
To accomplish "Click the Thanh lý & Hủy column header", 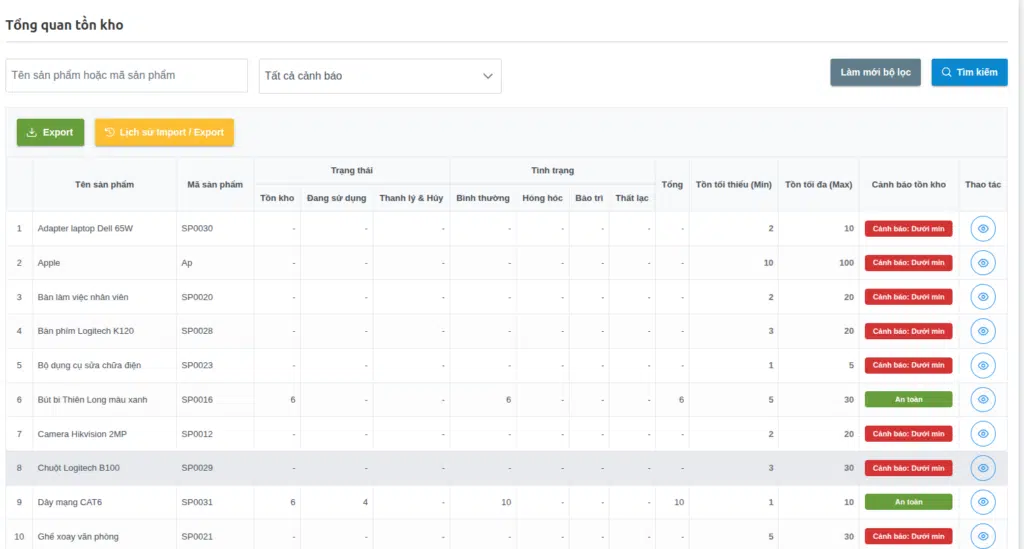I will 411,198.
